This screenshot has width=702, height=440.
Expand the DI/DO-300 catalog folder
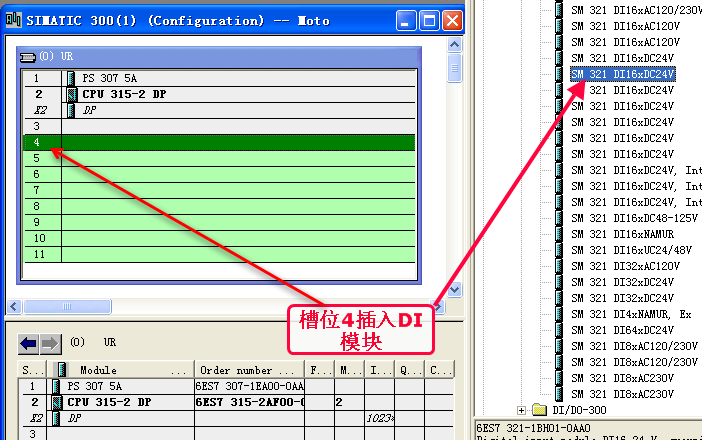tap(521, 410)
